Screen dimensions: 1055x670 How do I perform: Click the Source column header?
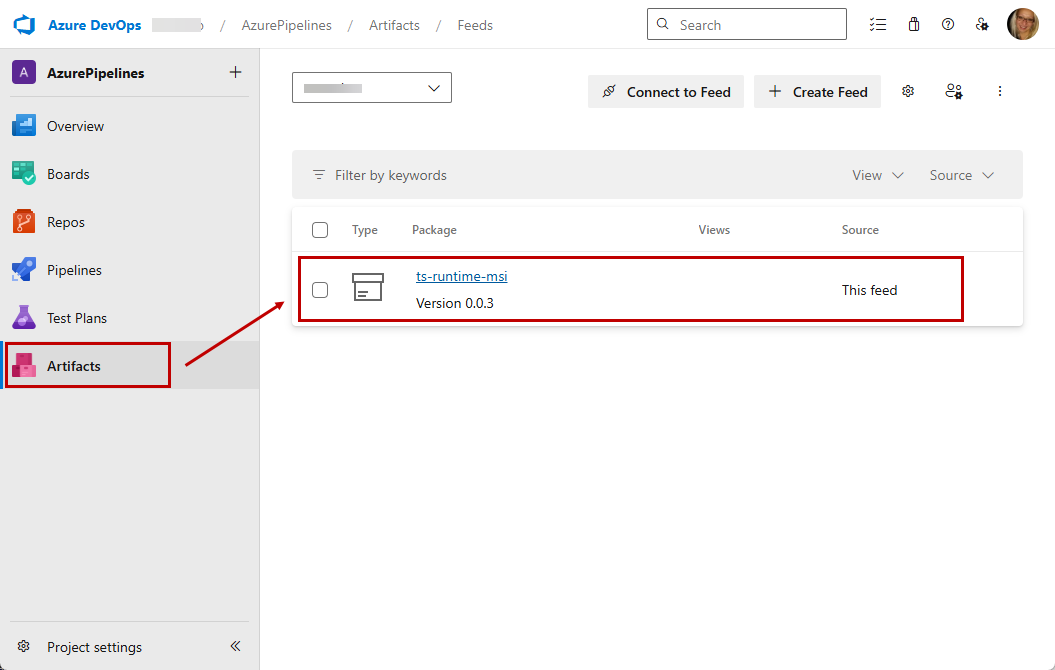(860, 229)
